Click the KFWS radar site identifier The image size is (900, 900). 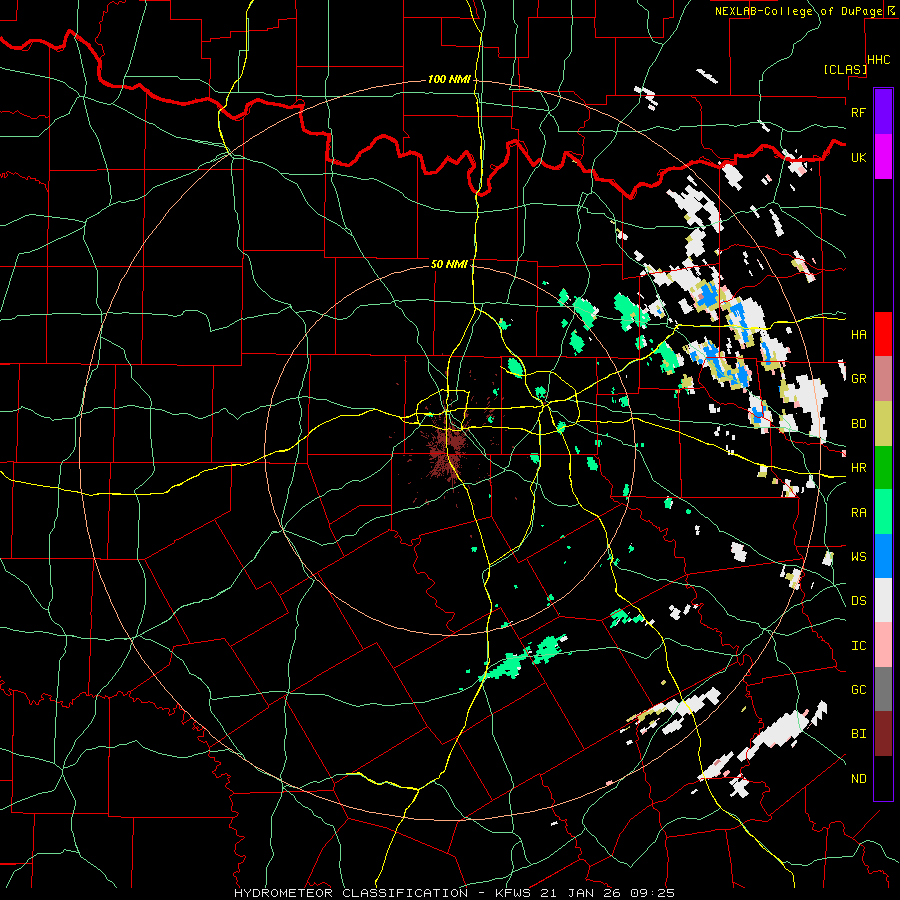tap(513, 893)
